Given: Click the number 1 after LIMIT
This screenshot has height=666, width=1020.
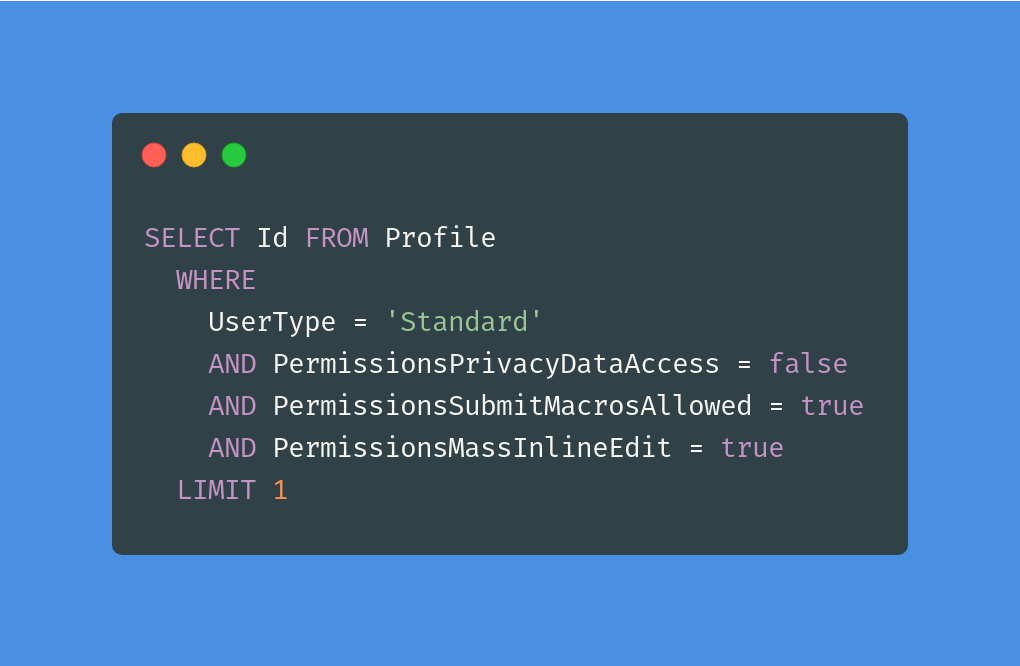Looking at the screenshot, I should [280, 490].
